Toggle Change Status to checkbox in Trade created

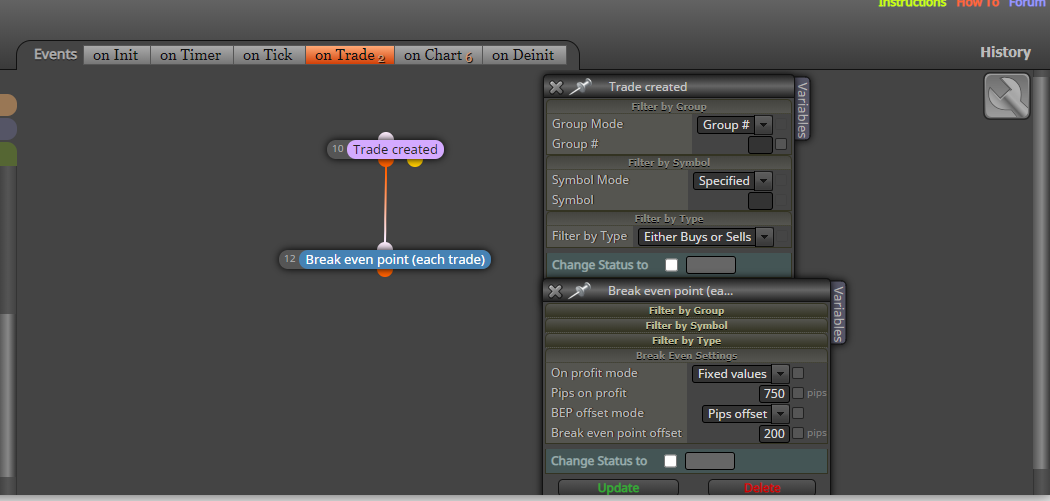point(672,265)
